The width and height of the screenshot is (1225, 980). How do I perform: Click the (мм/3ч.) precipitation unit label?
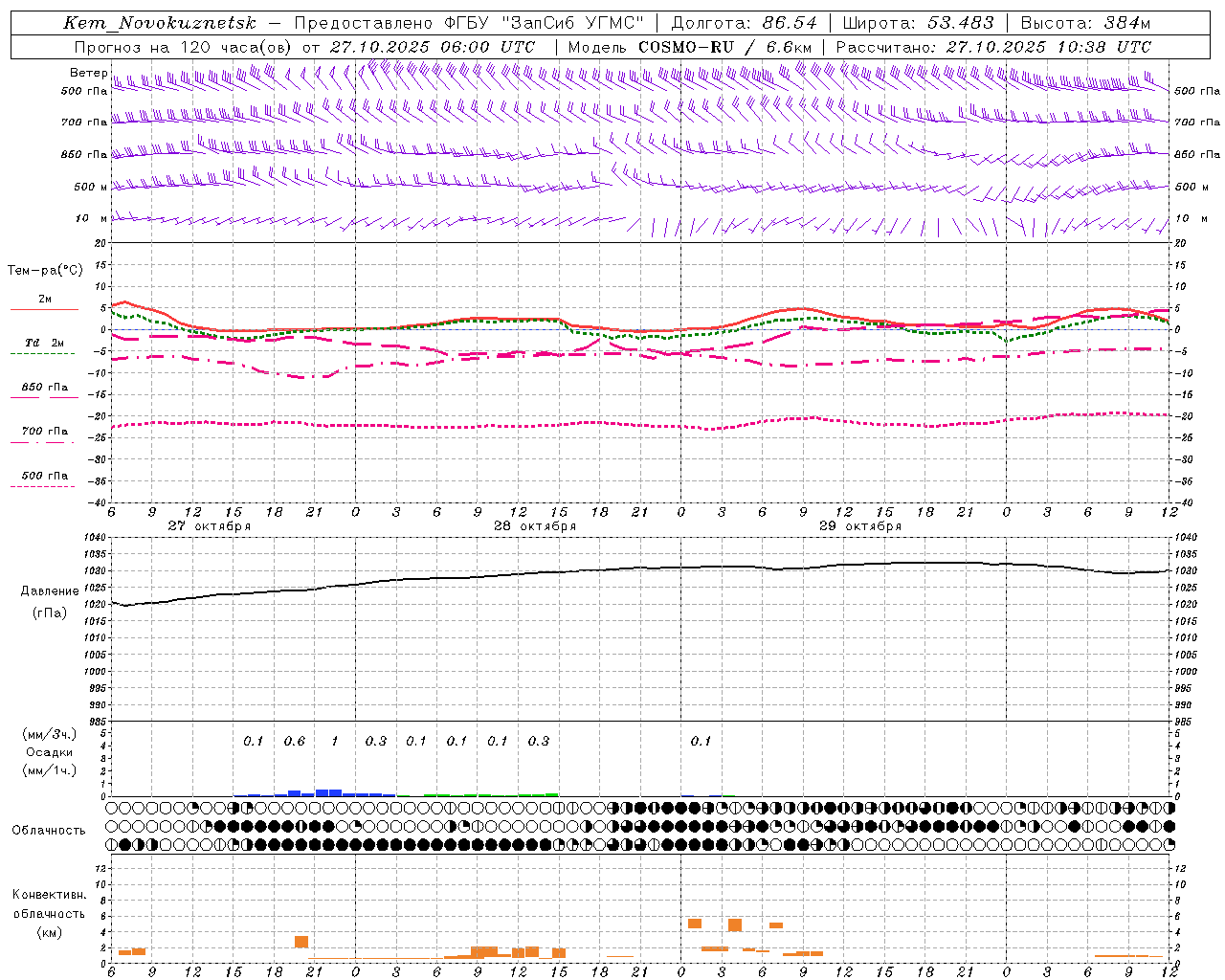click(x=49, y=735)
